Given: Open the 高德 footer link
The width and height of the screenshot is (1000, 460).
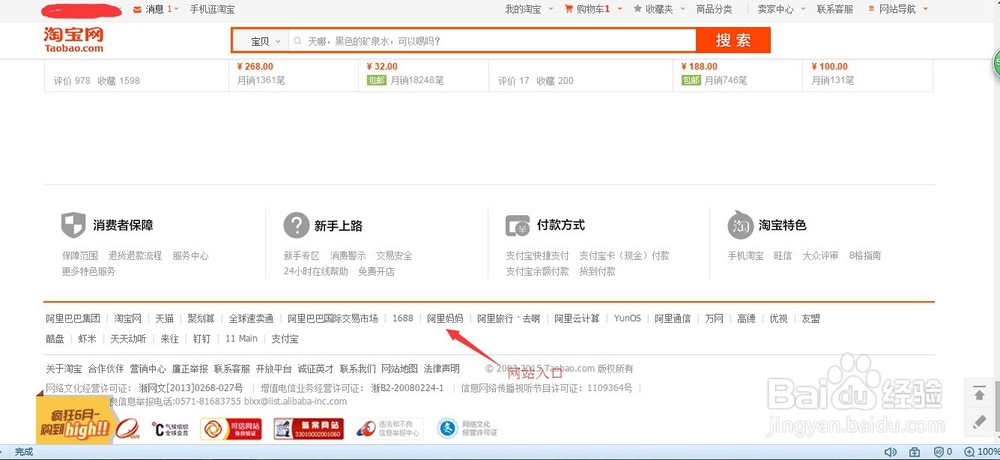Looking at the screenshot, I should [x=746, y=318].
